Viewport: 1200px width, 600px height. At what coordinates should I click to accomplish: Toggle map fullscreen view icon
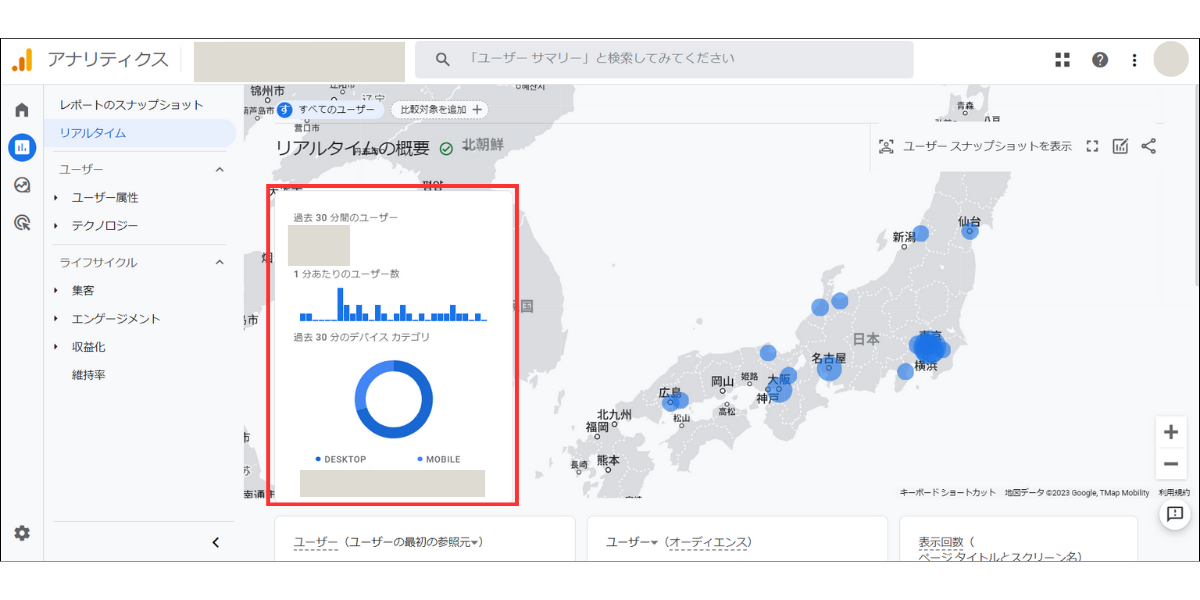[1092, 146]
